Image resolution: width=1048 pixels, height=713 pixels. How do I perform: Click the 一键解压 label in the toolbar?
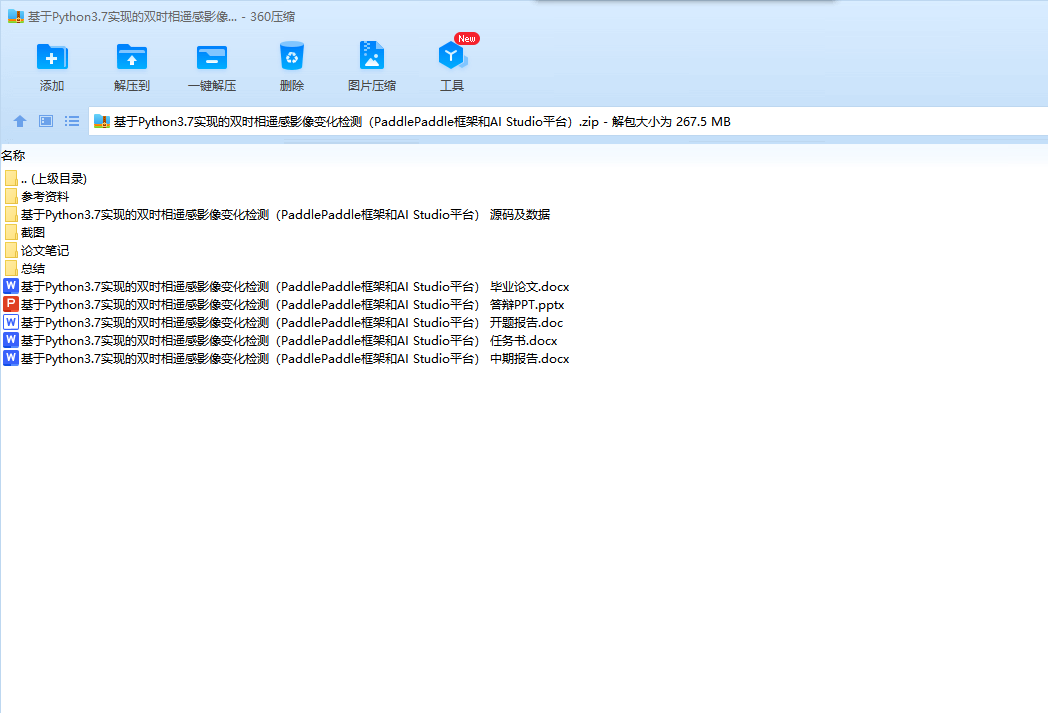click(x=212, y=86)
